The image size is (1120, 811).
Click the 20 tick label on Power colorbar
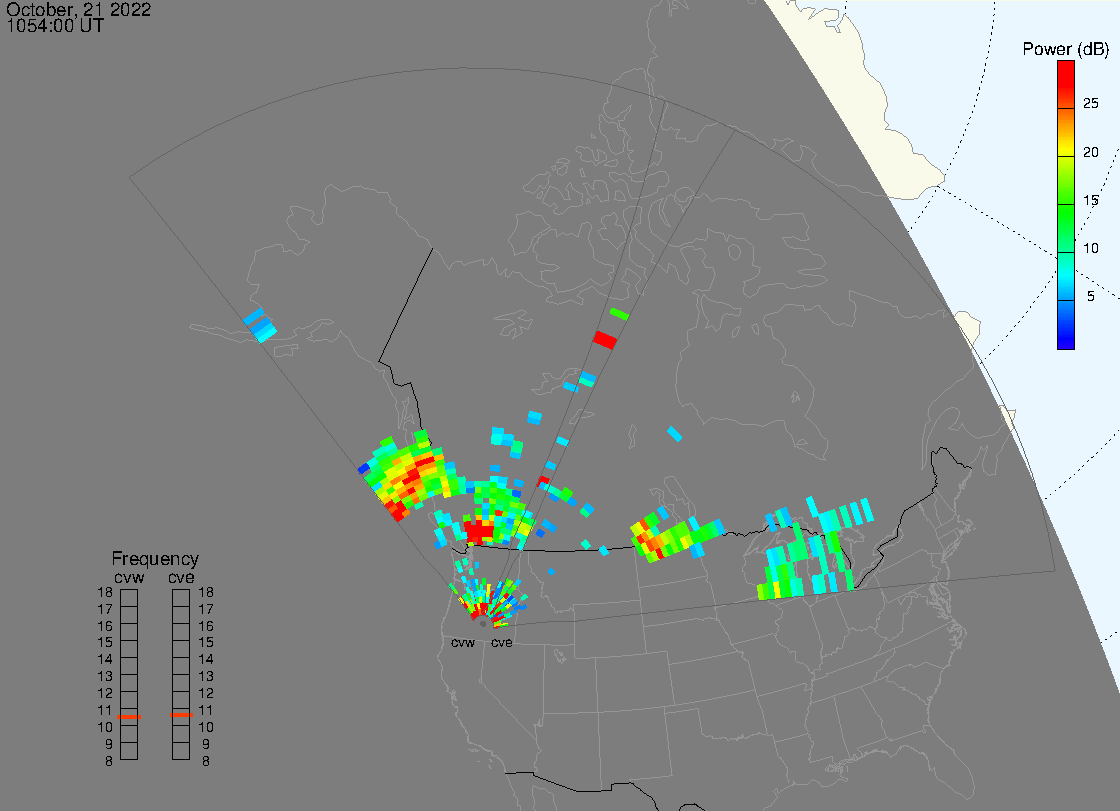[x=1091, y=151]
